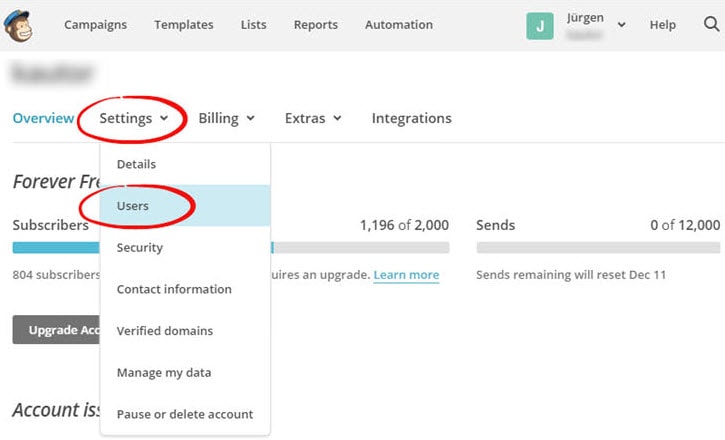The image size is (725, 440).
Task: Open Automation in top navigation
Action: click(399, 25)
